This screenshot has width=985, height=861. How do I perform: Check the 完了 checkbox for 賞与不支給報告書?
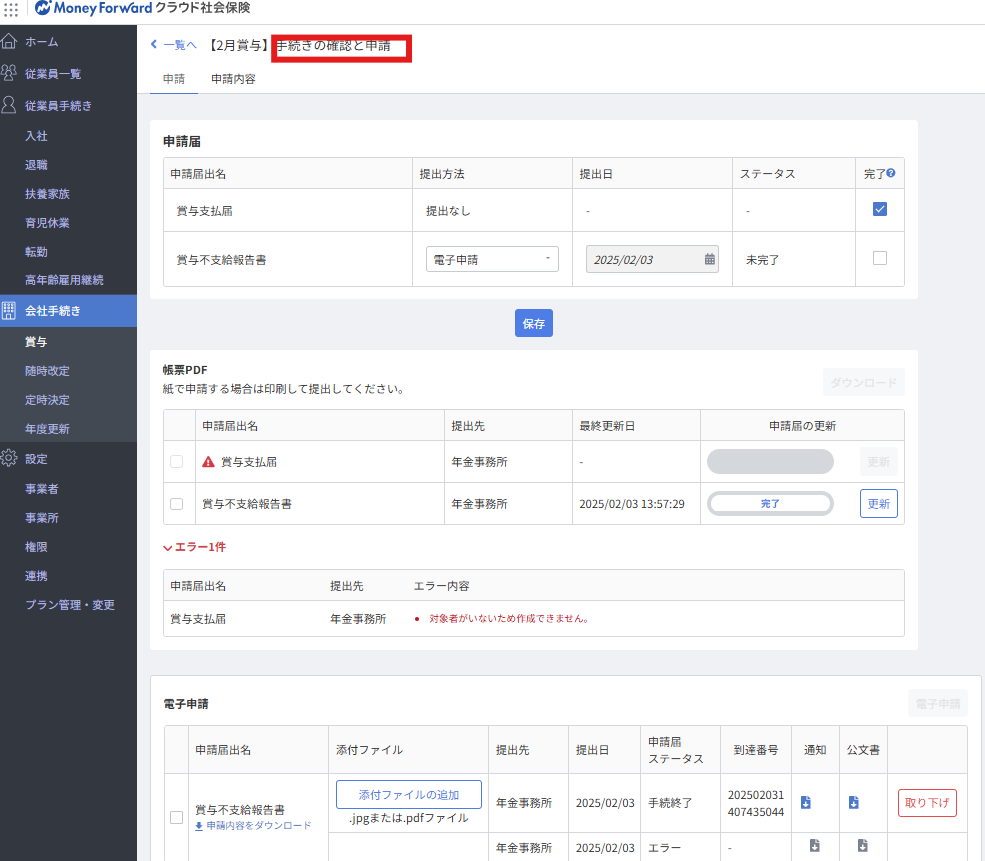click(880, 258)
